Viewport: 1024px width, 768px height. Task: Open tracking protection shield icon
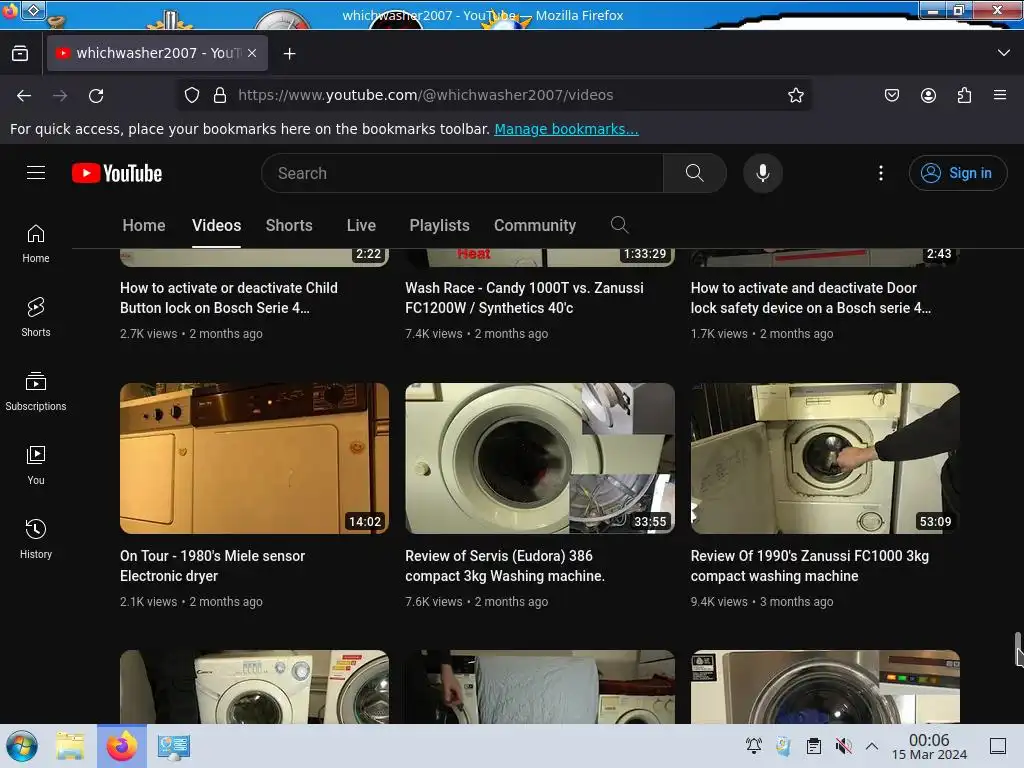pos(192,95)
